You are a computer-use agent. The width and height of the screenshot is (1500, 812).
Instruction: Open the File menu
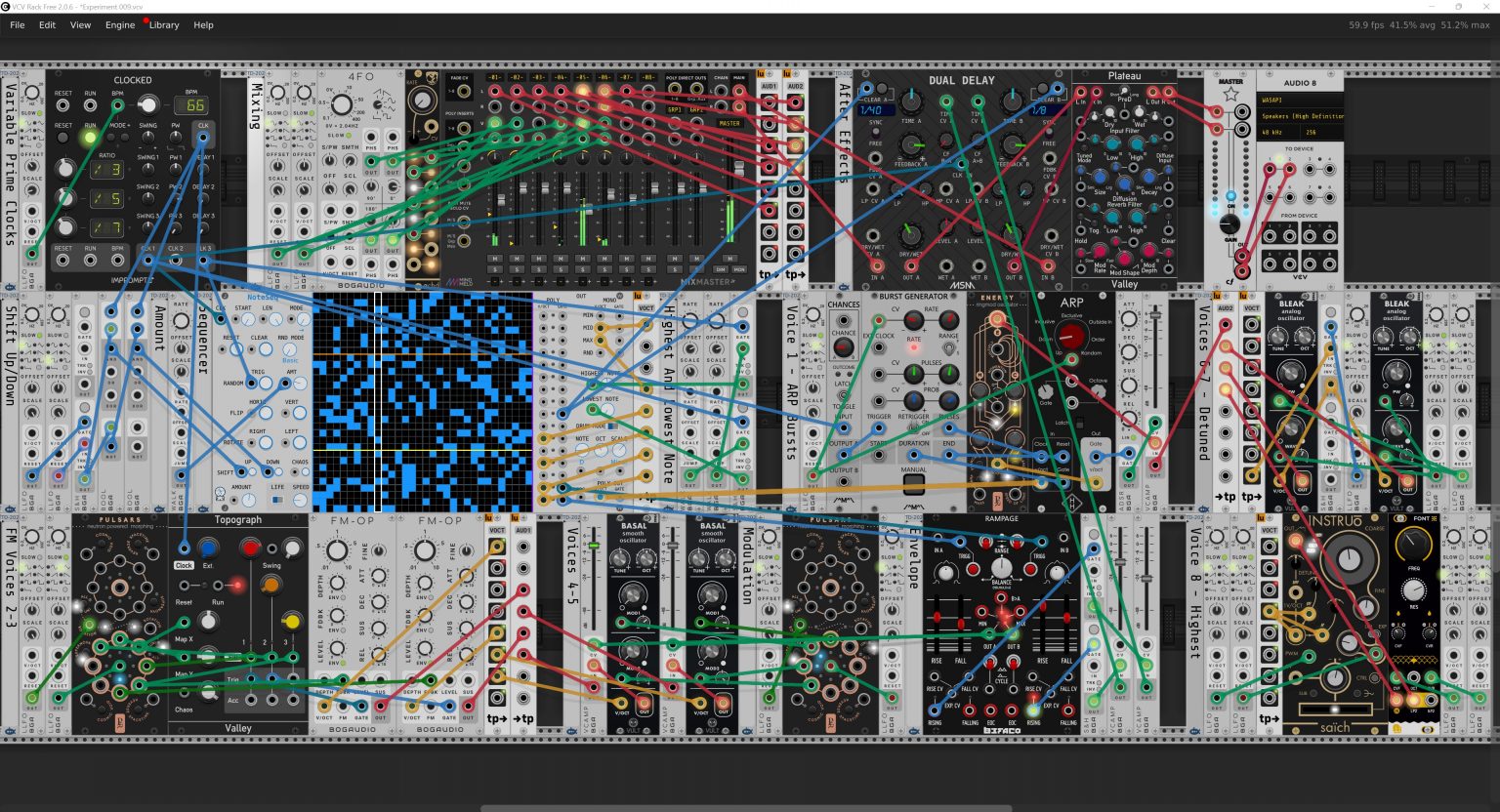pyautogui.click(x=18, y=25)
